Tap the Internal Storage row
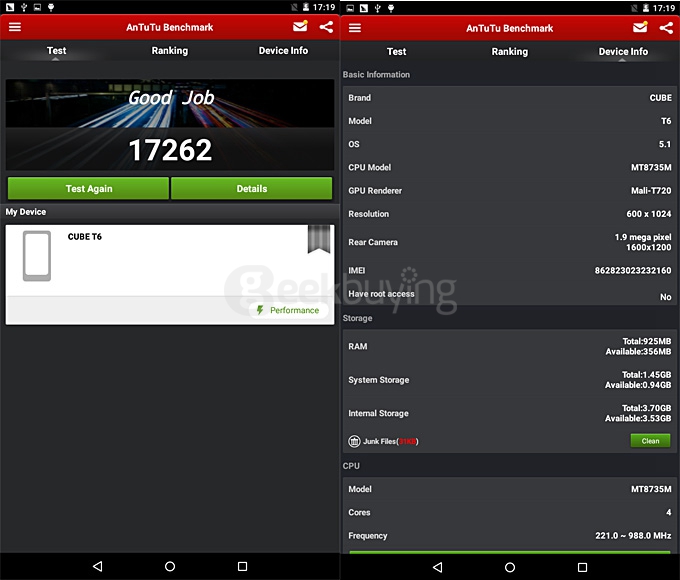The height and width of the screenshot is (580, 680). point(510,413)
